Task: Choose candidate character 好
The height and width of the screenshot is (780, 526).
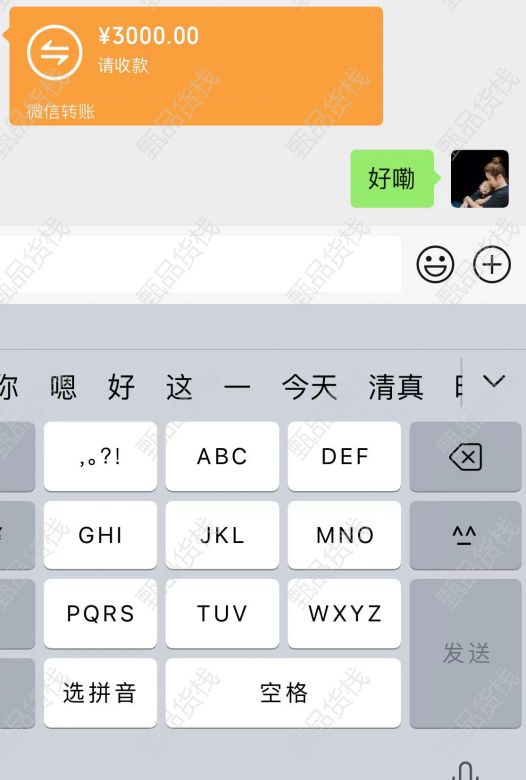Action: click(x=121, y=387)
